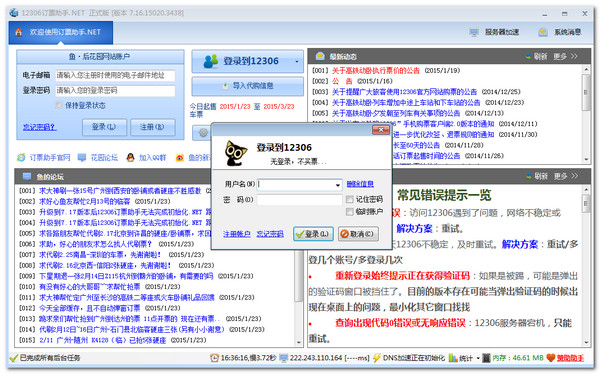Click IE icon beside 订票助手官网

coord(21,158)
